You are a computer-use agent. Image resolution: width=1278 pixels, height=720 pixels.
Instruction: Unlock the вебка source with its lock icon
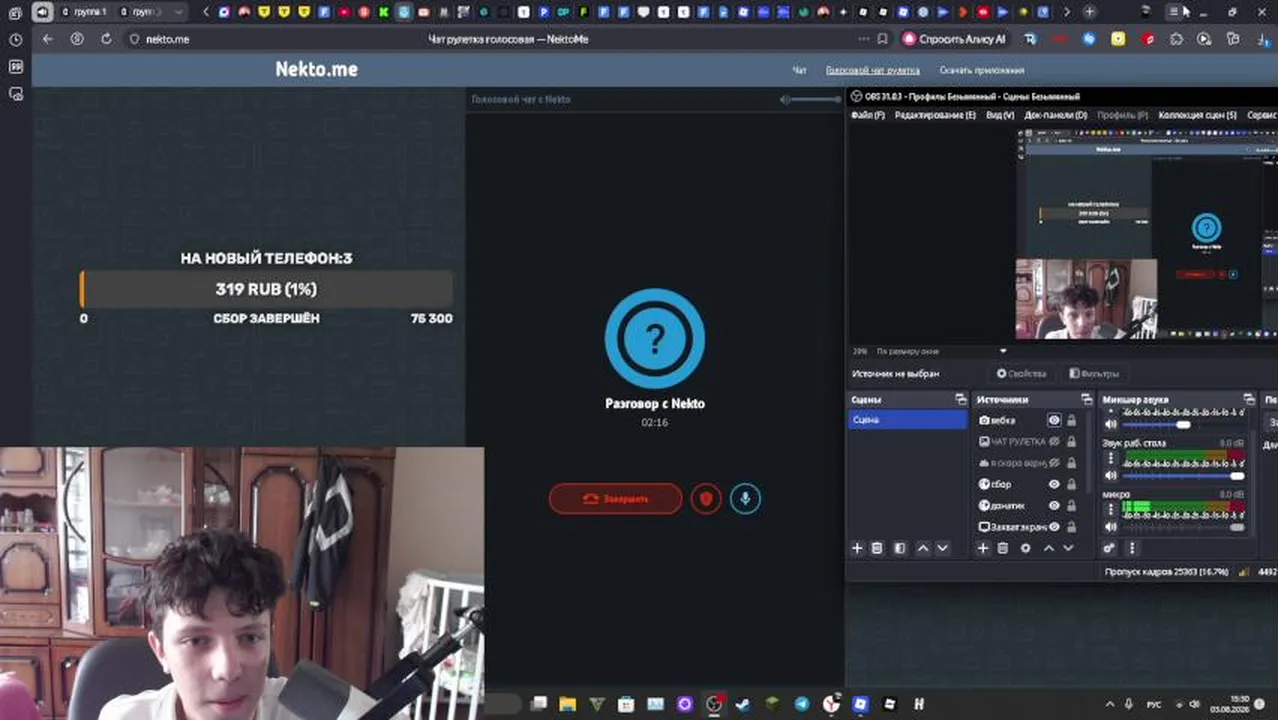coord(1071,421)
